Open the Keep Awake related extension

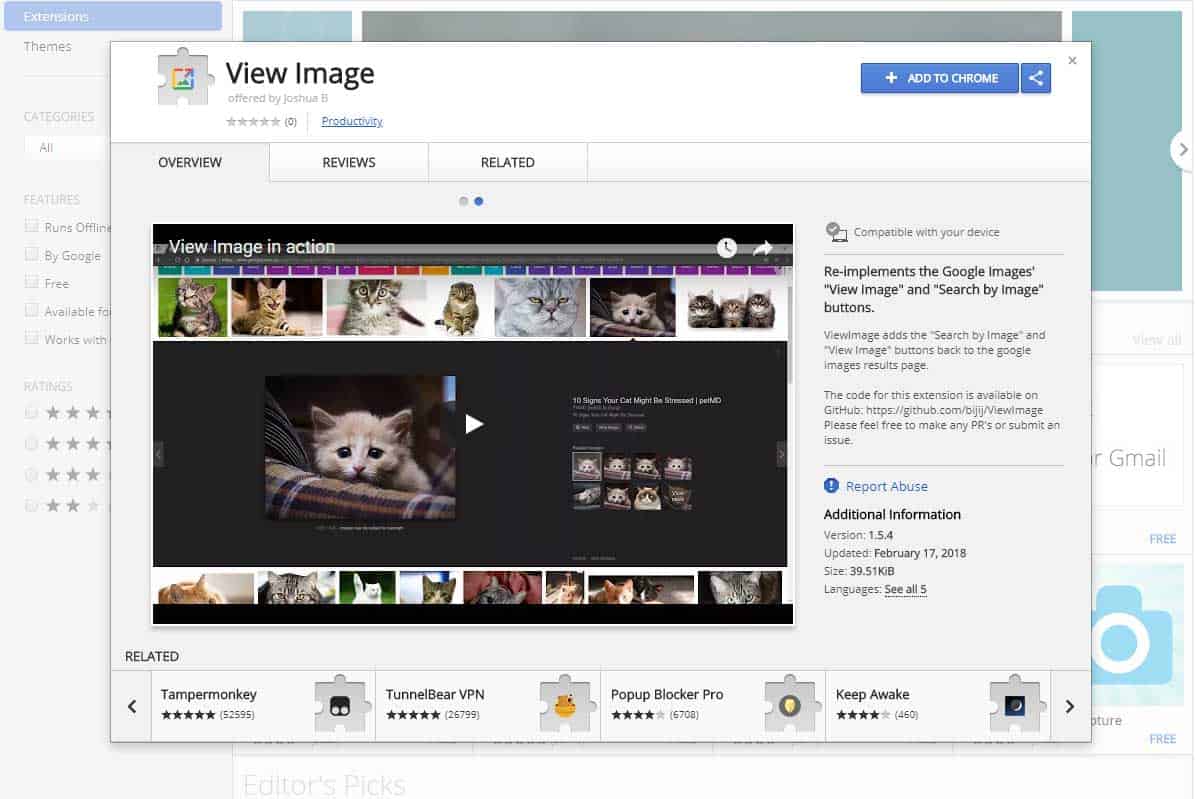click(937, 706)
